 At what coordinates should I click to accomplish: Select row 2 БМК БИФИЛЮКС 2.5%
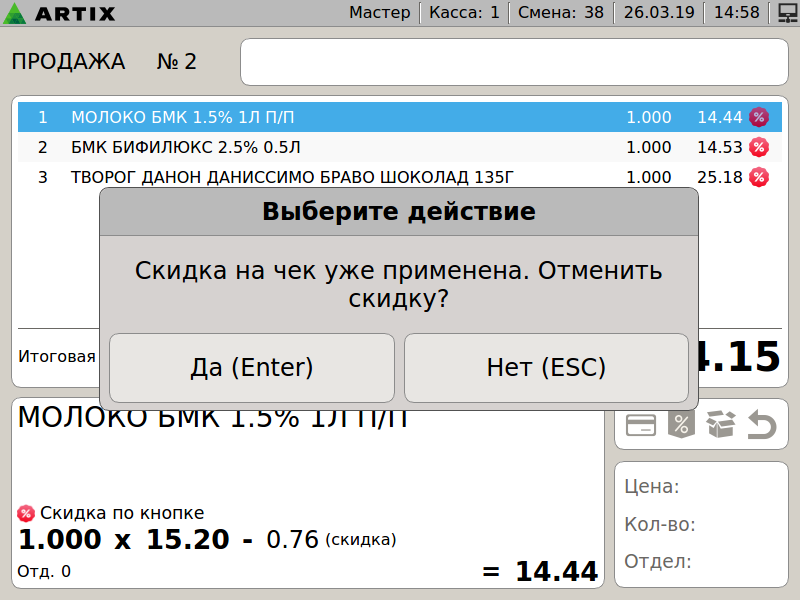(400, 147)
